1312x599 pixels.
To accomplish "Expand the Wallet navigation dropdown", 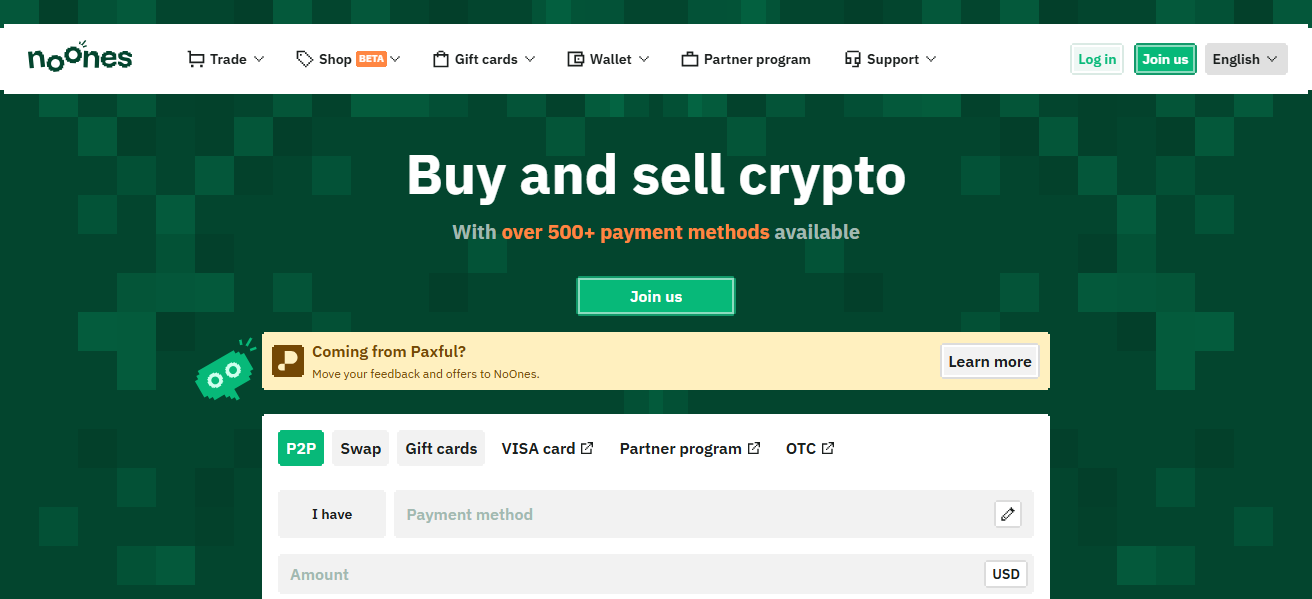I will 607,59.
